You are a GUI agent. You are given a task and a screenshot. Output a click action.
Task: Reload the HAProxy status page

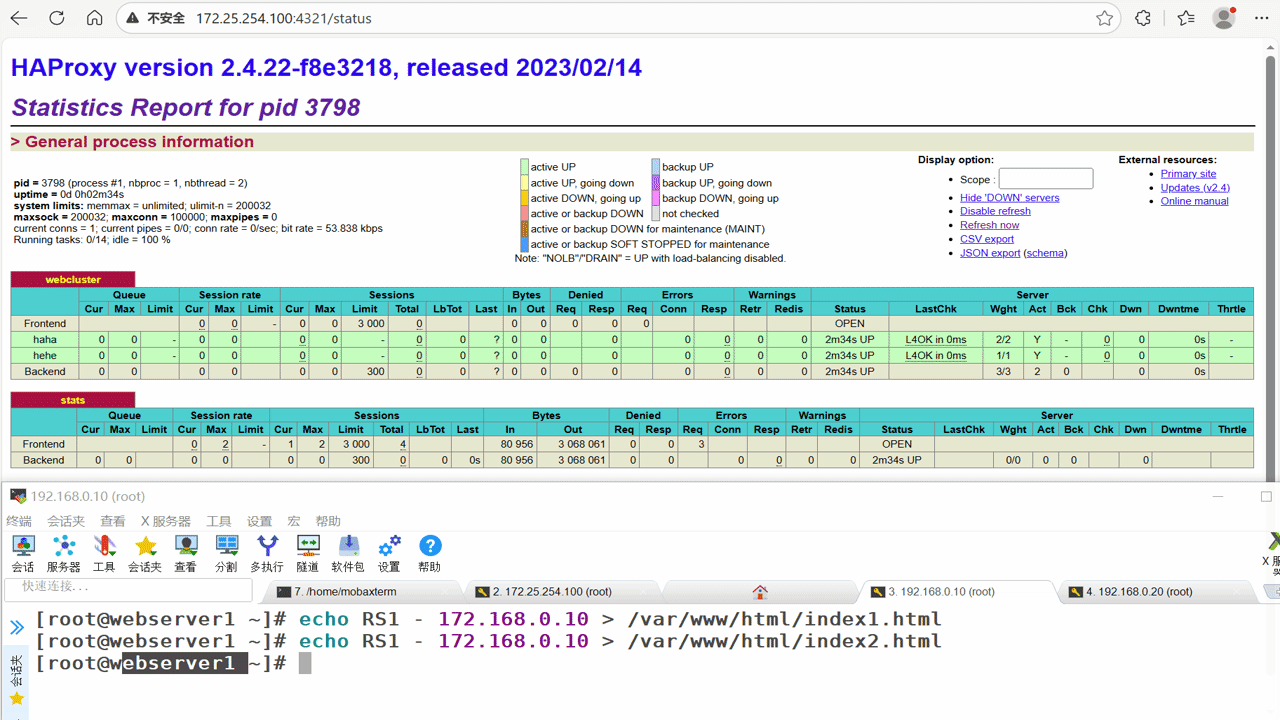pos(57,18)
